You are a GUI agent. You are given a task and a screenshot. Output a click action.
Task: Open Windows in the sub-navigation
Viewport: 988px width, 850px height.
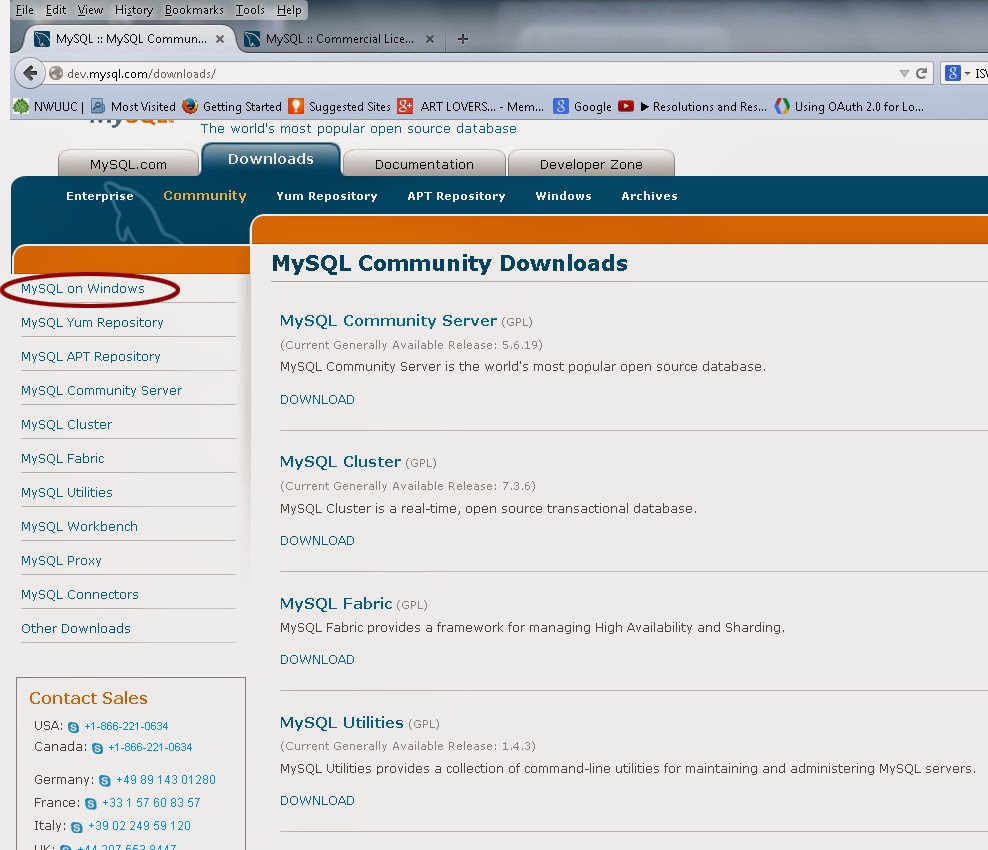pyautogui.click(x=563, y=196)
